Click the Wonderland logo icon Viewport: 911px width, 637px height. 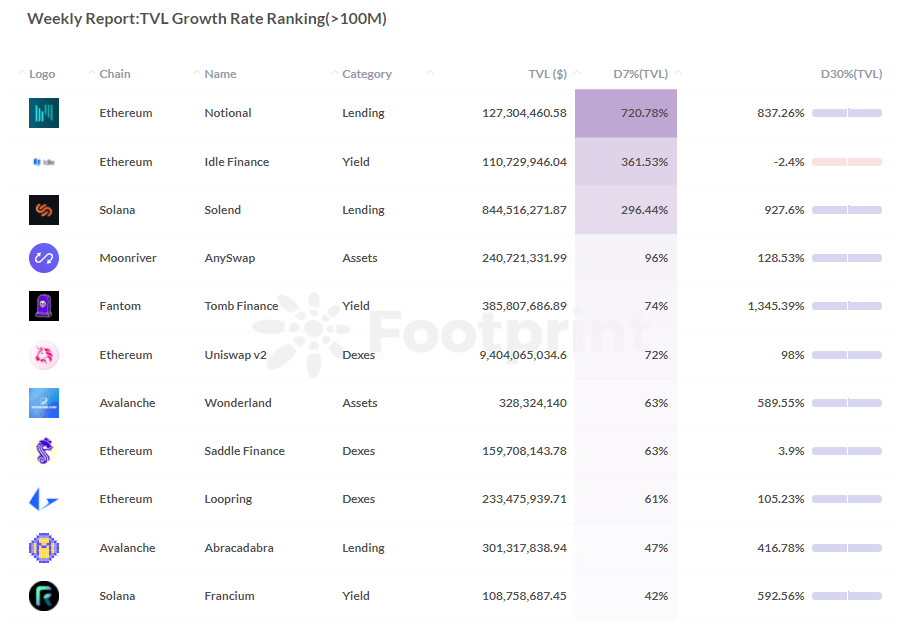44,403
